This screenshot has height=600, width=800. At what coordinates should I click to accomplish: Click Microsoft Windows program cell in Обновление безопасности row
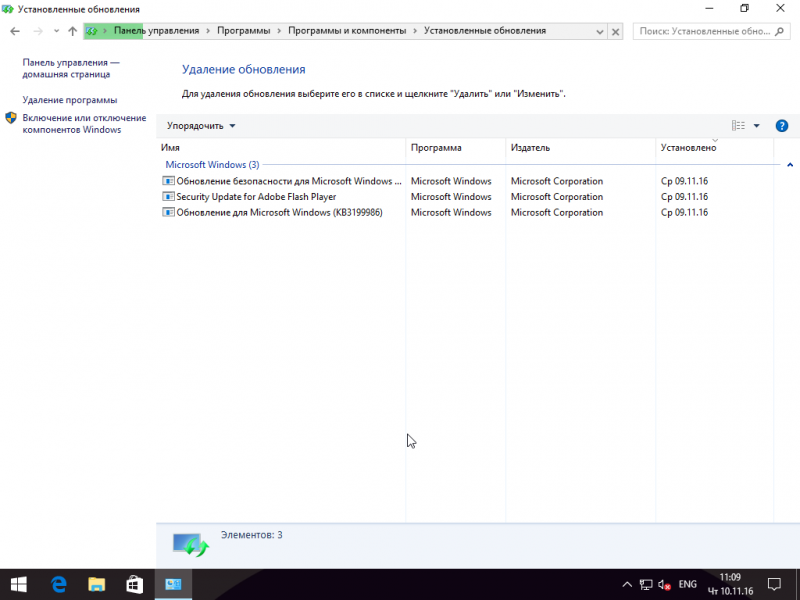point(451,181)
